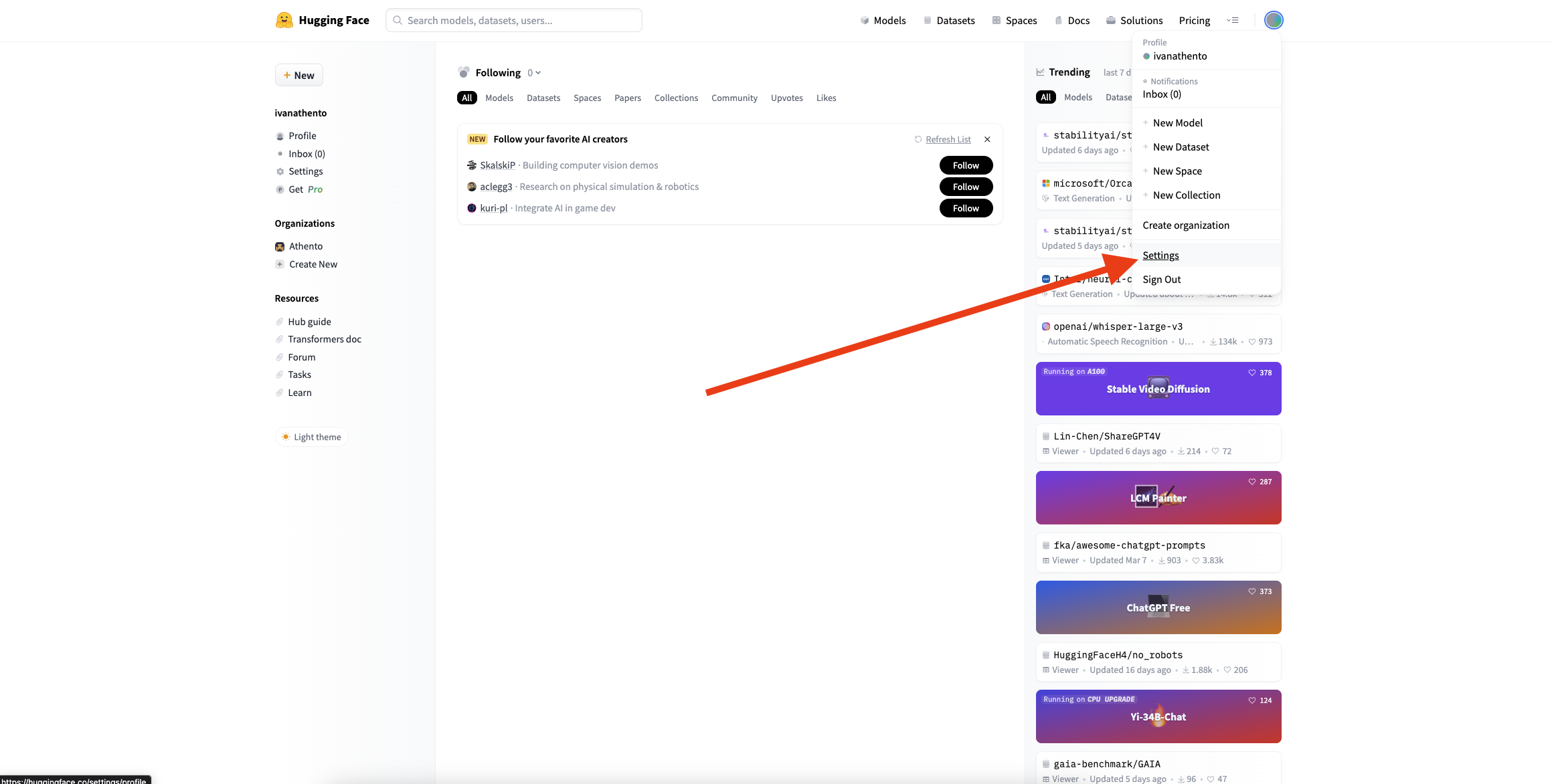Click Get Pro in the sidebar

pyautogui.click(x=299, y=189)
